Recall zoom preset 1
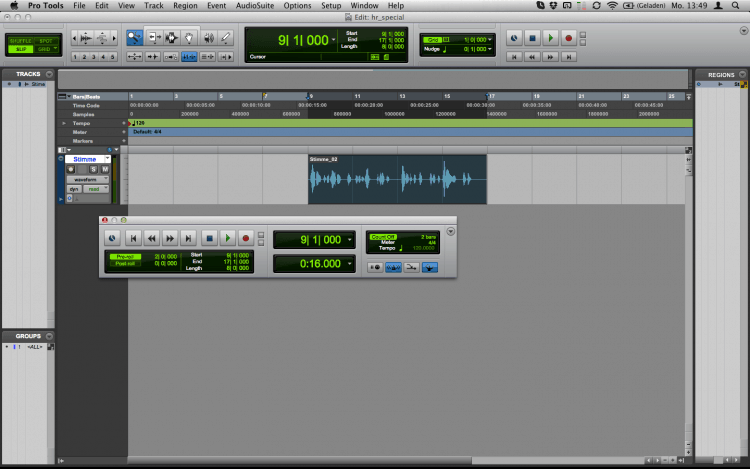This screenshot has height=469, width=750. (x=75, y=57)
